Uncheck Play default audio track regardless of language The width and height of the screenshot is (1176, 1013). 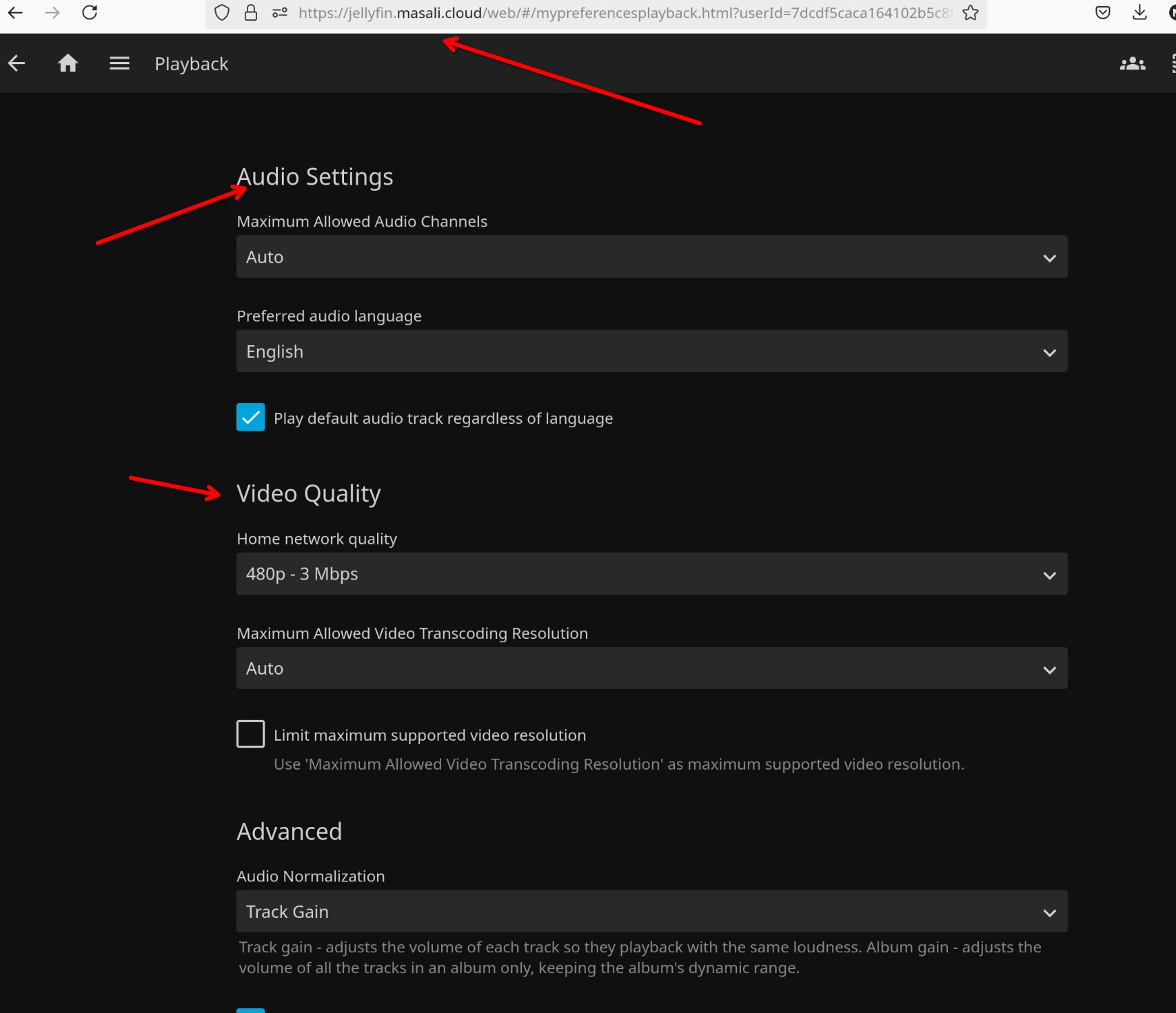pyautogui.click(x=250, y=418)
